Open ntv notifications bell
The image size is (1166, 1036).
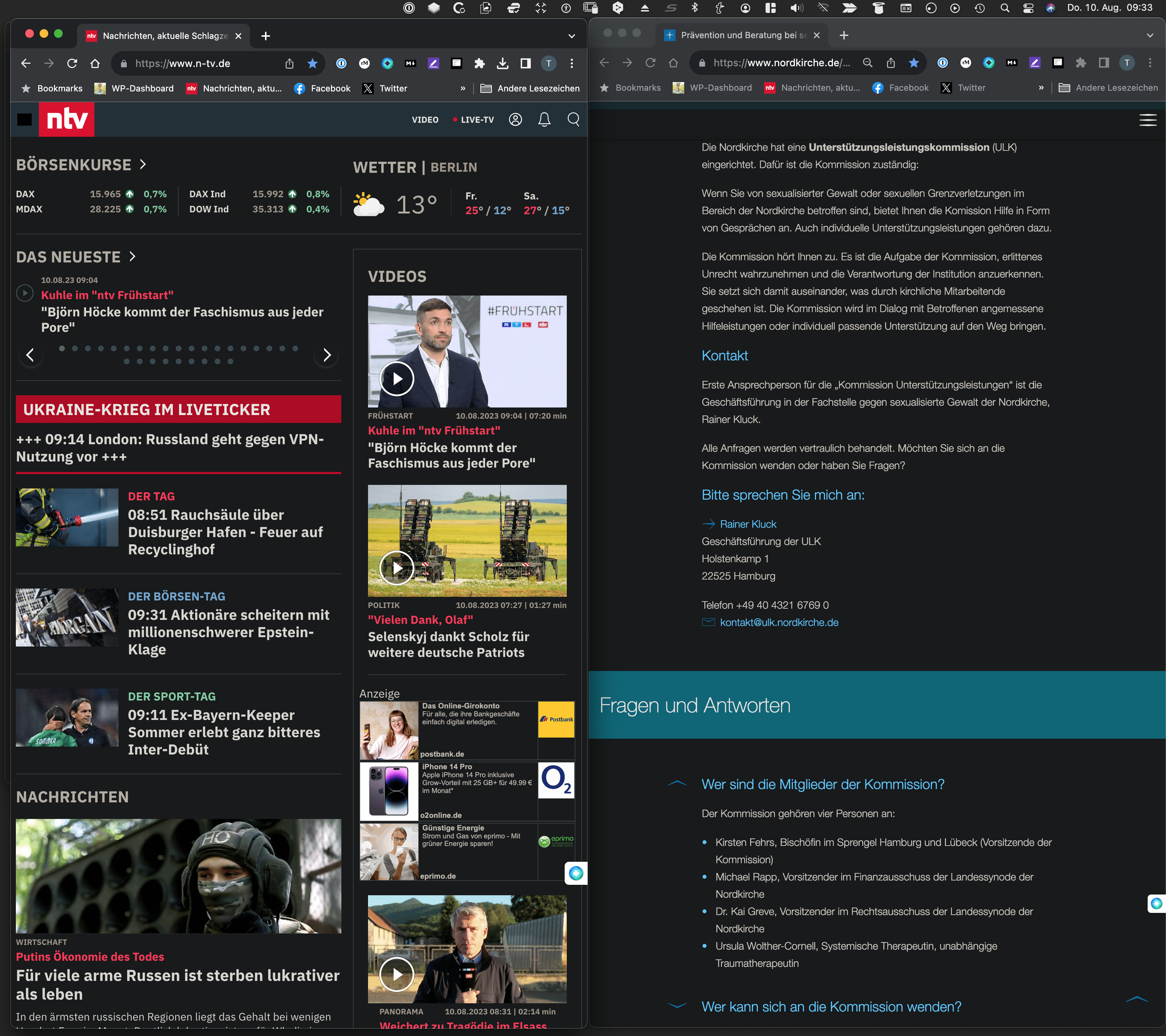(x=544, y=119)
